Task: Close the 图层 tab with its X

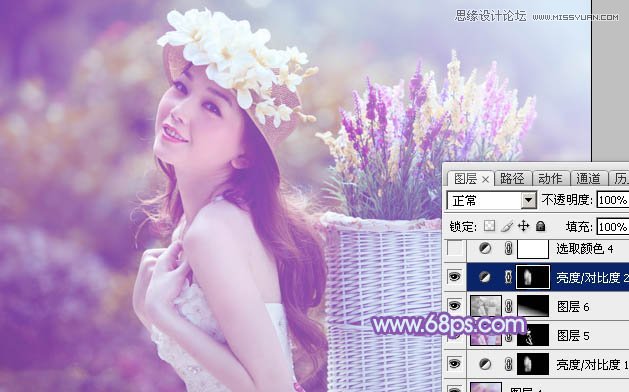Action: (x=485, y=180)
